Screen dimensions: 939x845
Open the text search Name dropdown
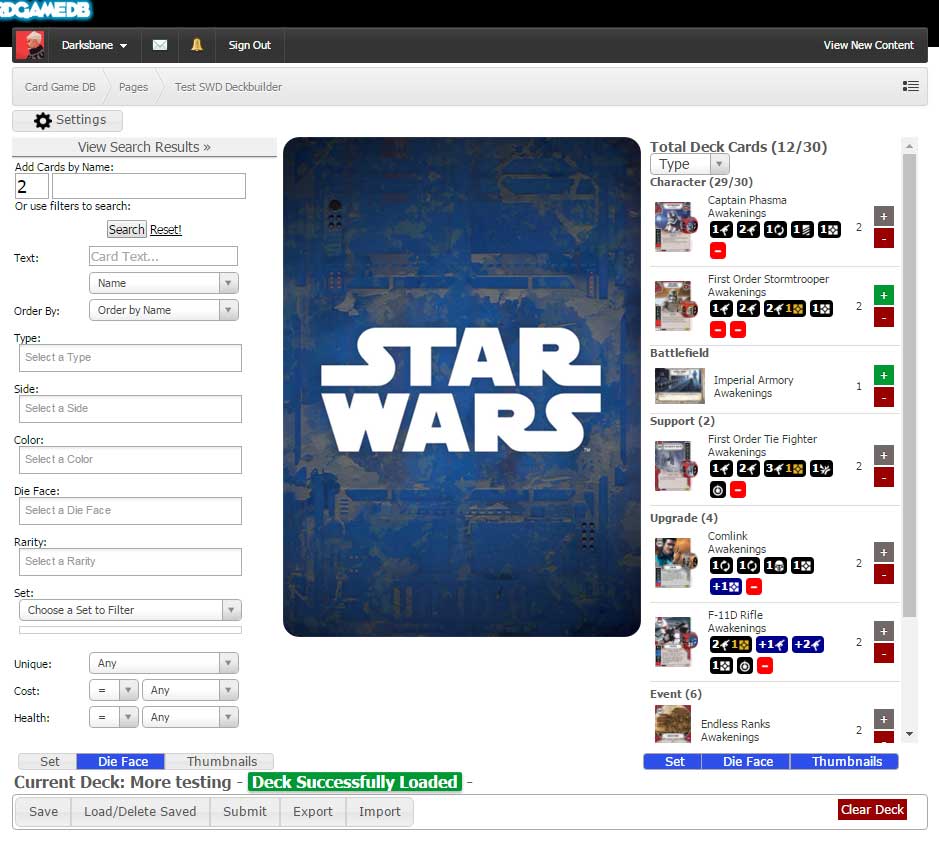(x=163, y=283)
